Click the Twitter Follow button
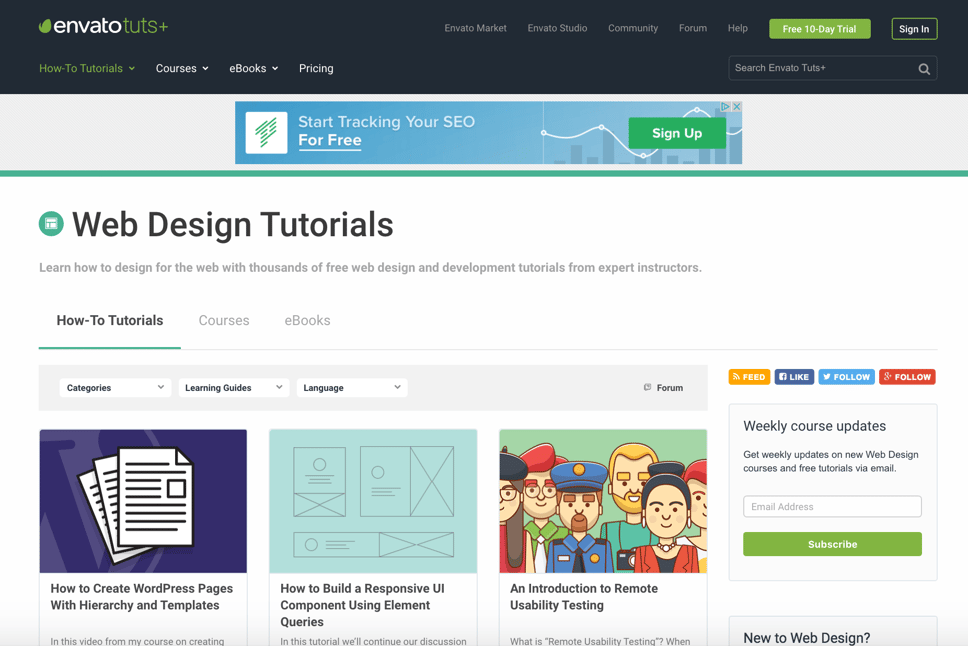Image resolution: width=968 pixels, height=646 pixels. [x=846, y=377]
